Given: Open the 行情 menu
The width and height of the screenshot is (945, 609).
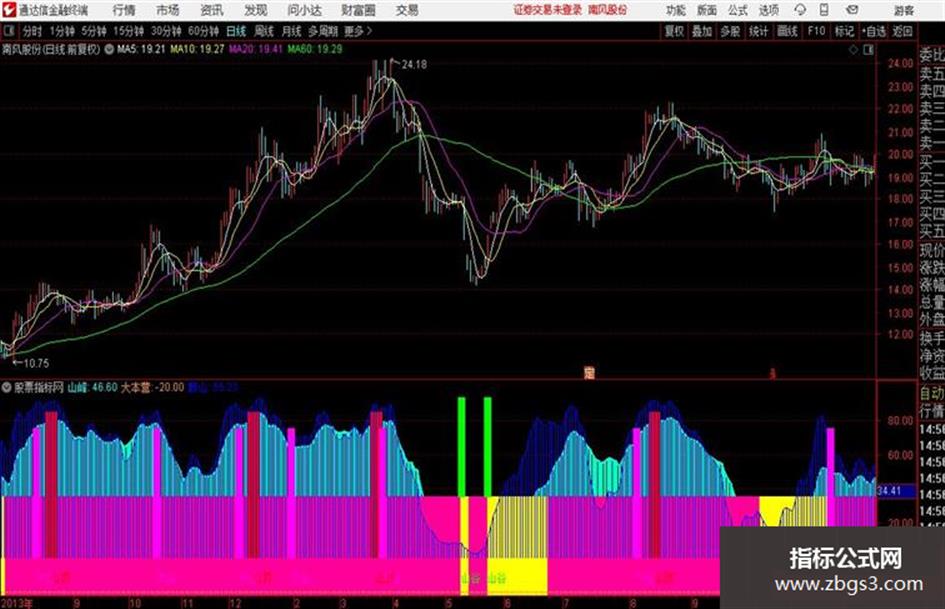Looking at the screenshot, I should (124, 10).
